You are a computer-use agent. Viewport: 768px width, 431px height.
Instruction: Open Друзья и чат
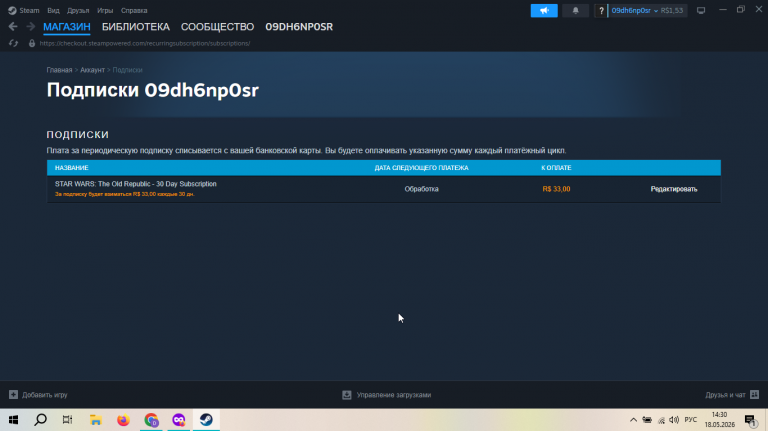point(725,395)
